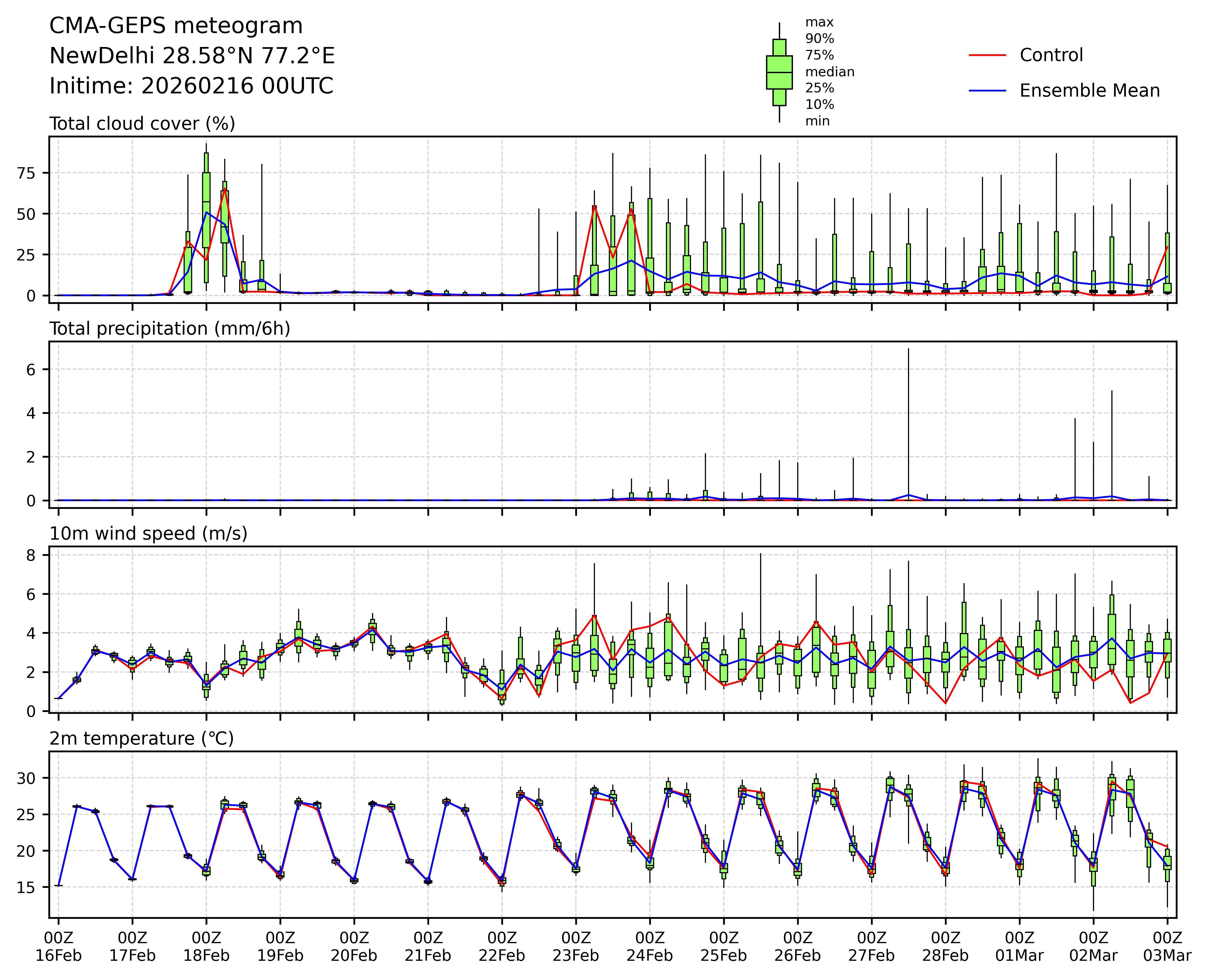Click the green box-whisker legend symbol
The width and height of the screenshot is (1208, 980).
779,72
